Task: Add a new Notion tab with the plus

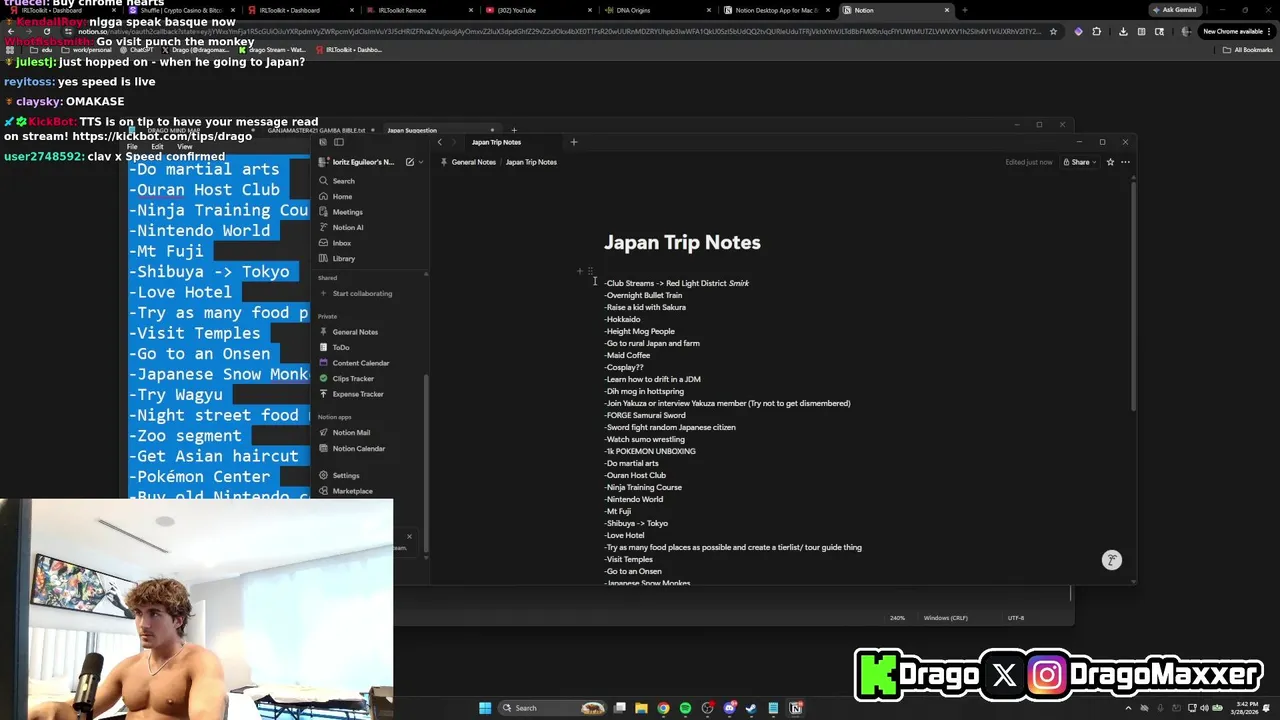Action: pos(573,142)
